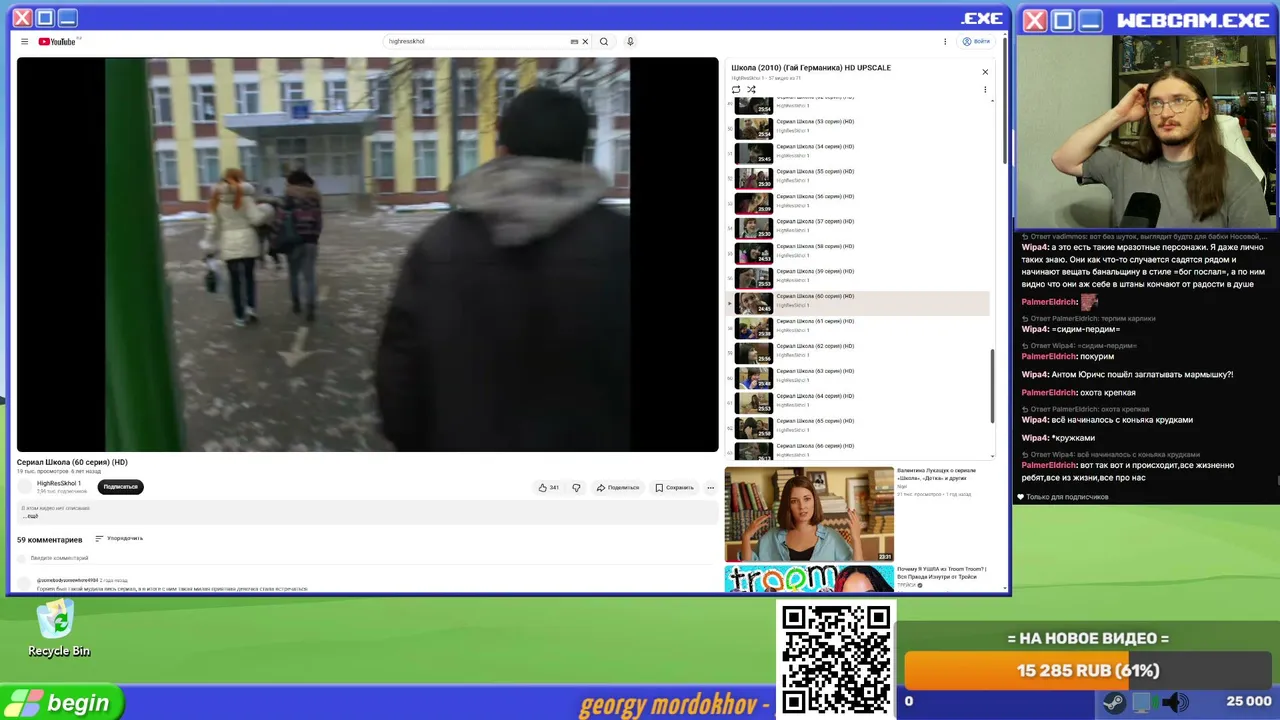Select the 63 серия playlist thumbnail
The width and height of the screenshot is (1280, 720).
coord(754,379)
